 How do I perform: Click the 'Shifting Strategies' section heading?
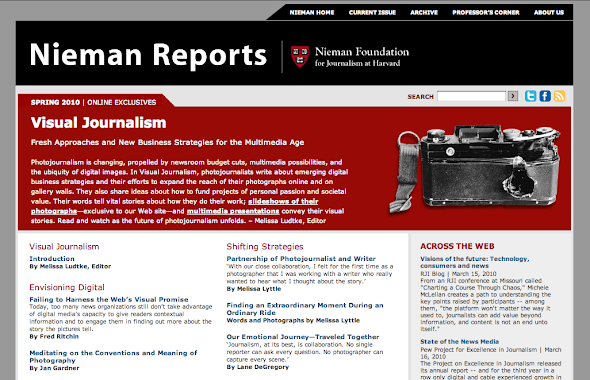coord(265,247)
